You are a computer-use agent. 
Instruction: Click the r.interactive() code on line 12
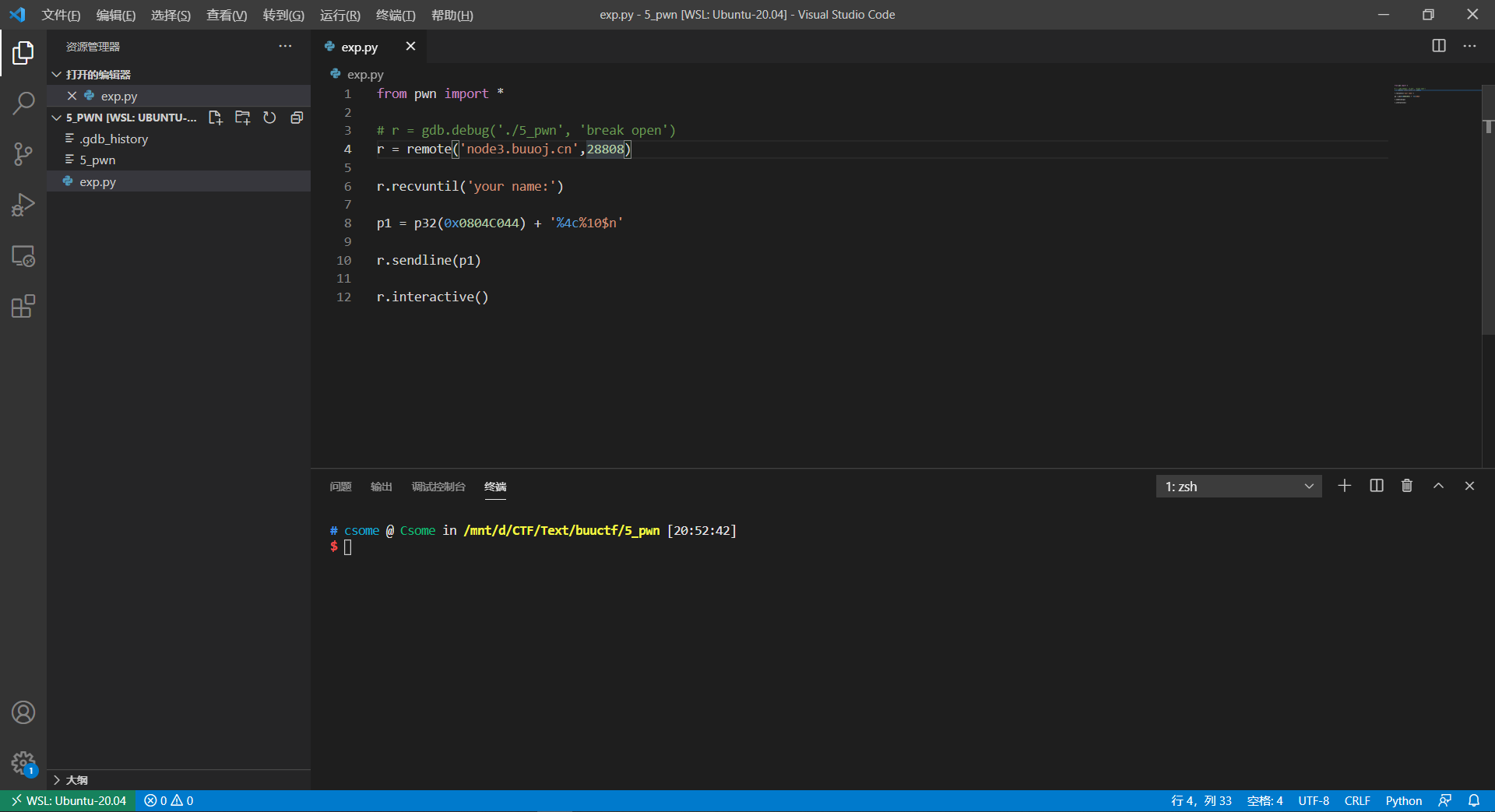pos(432,297)
